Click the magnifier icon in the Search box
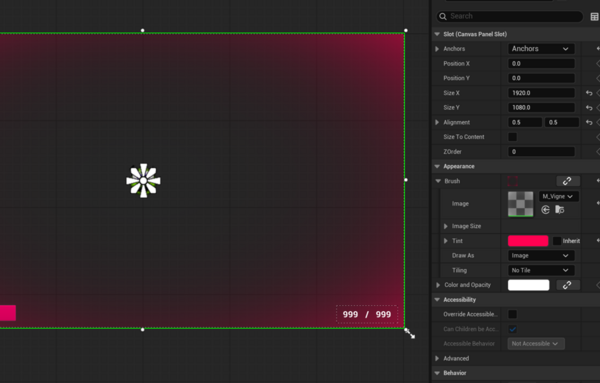Screen dimensions: 600x383 (x=443, y=16)
